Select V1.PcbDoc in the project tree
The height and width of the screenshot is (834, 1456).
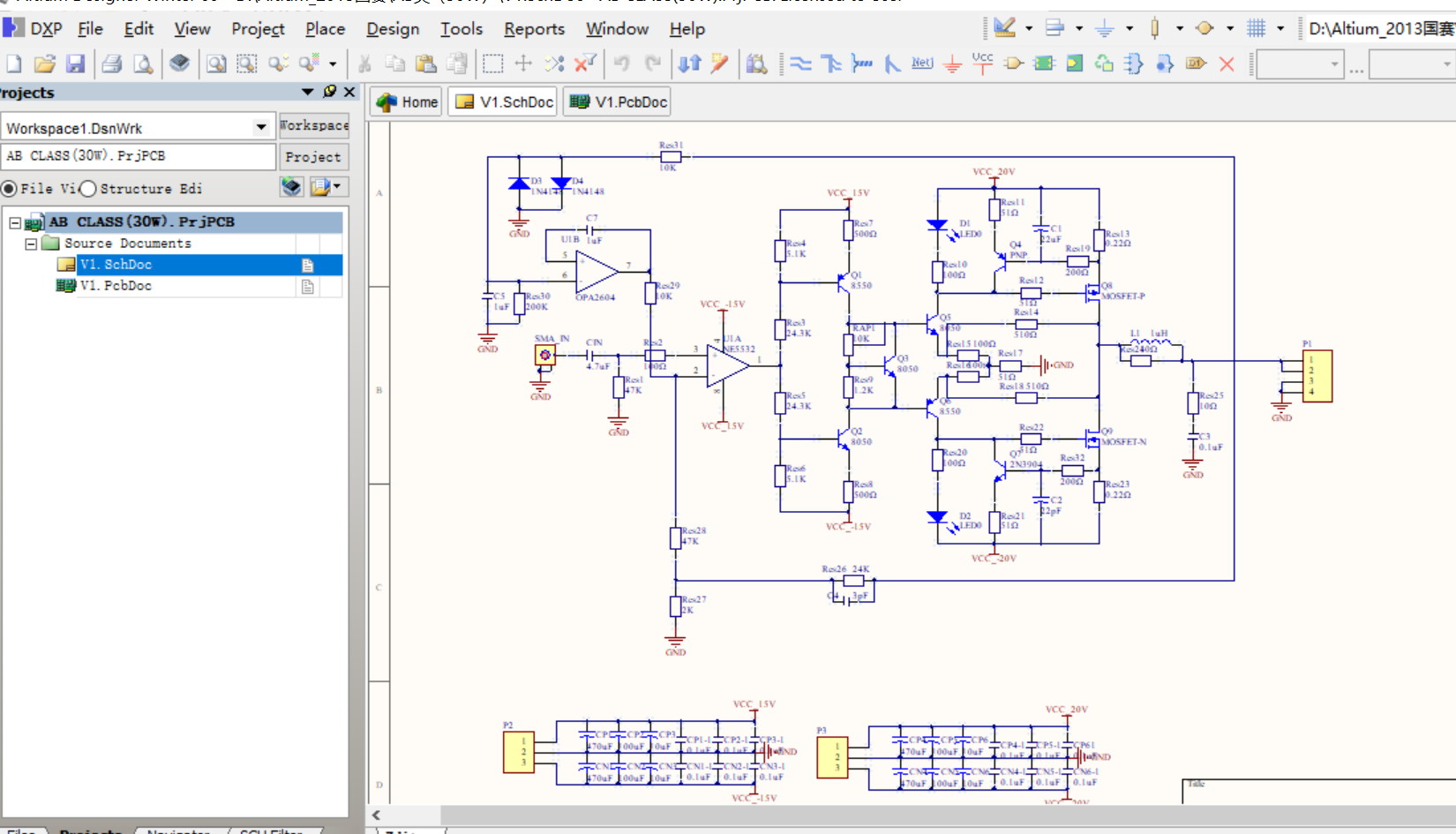coord(116,286)
